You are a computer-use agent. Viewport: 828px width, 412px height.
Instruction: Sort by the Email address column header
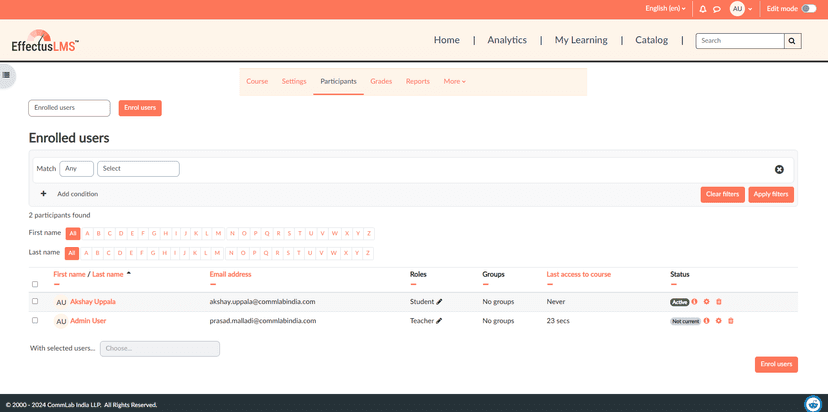coord(230,275)
